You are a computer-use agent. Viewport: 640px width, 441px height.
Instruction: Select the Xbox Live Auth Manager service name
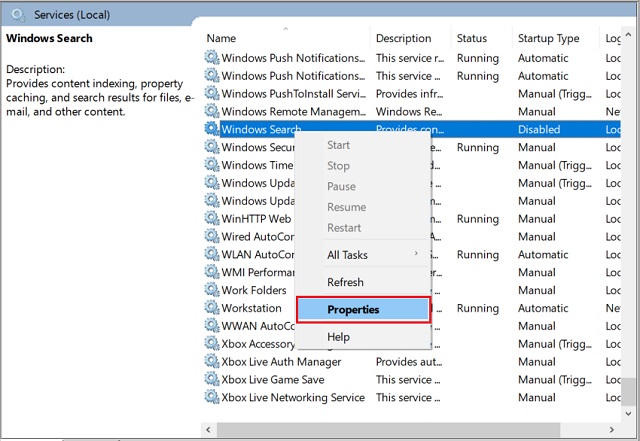[x=281, y=362]
